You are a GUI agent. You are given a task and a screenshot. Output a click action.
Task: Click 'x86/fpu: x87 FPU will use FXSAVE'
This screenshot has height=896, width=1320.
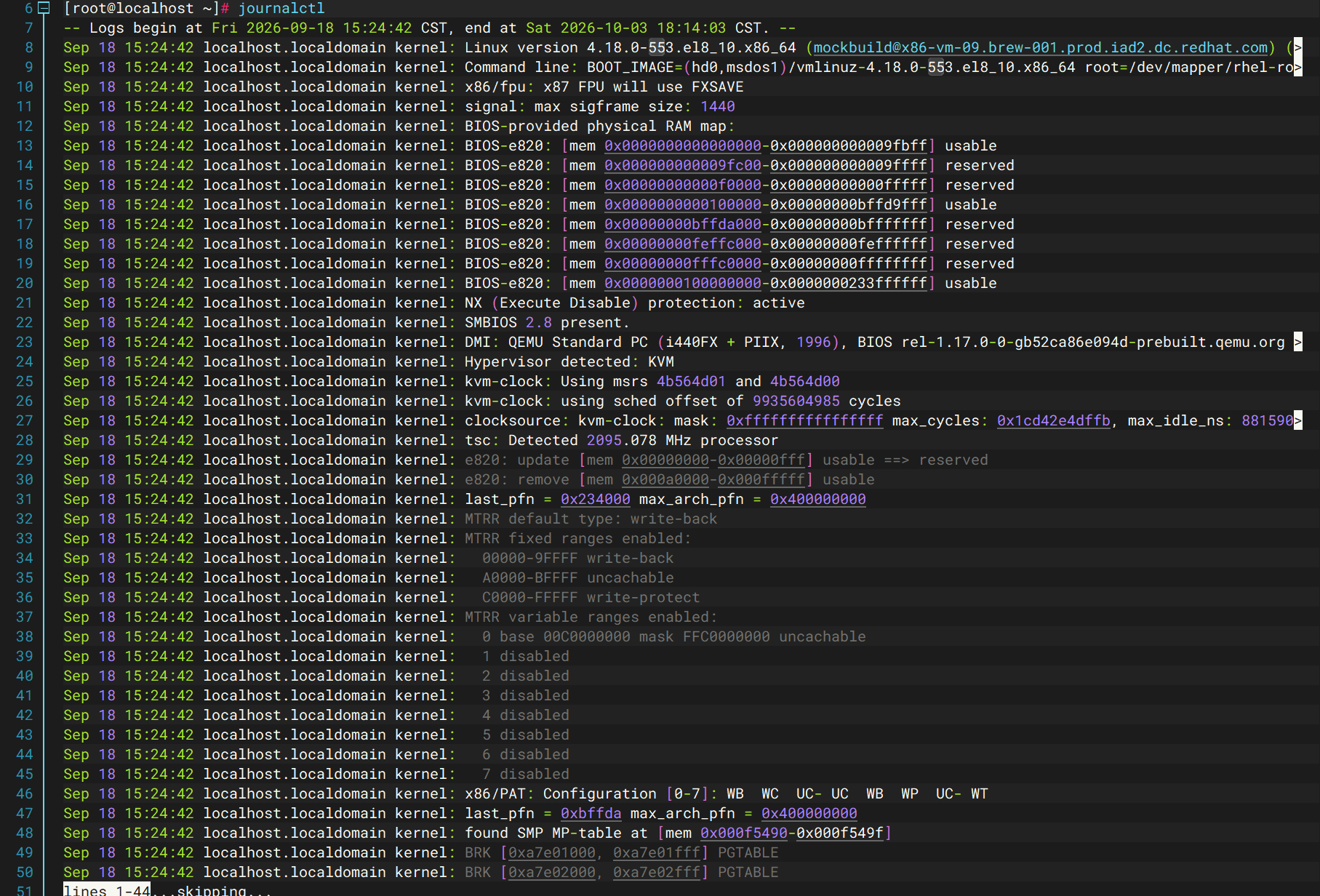point(604,87)
